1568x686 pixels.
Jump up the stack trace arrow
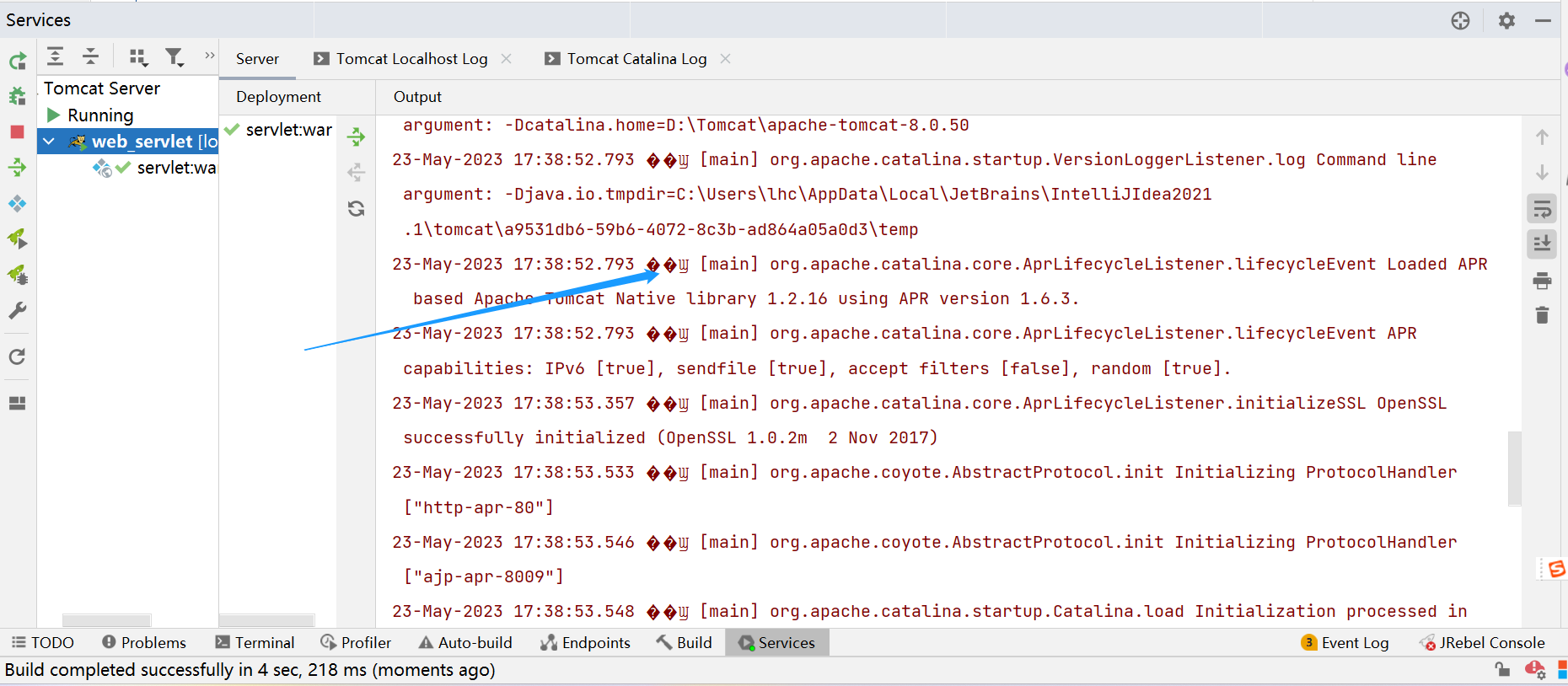click(x=1542, y=137)
